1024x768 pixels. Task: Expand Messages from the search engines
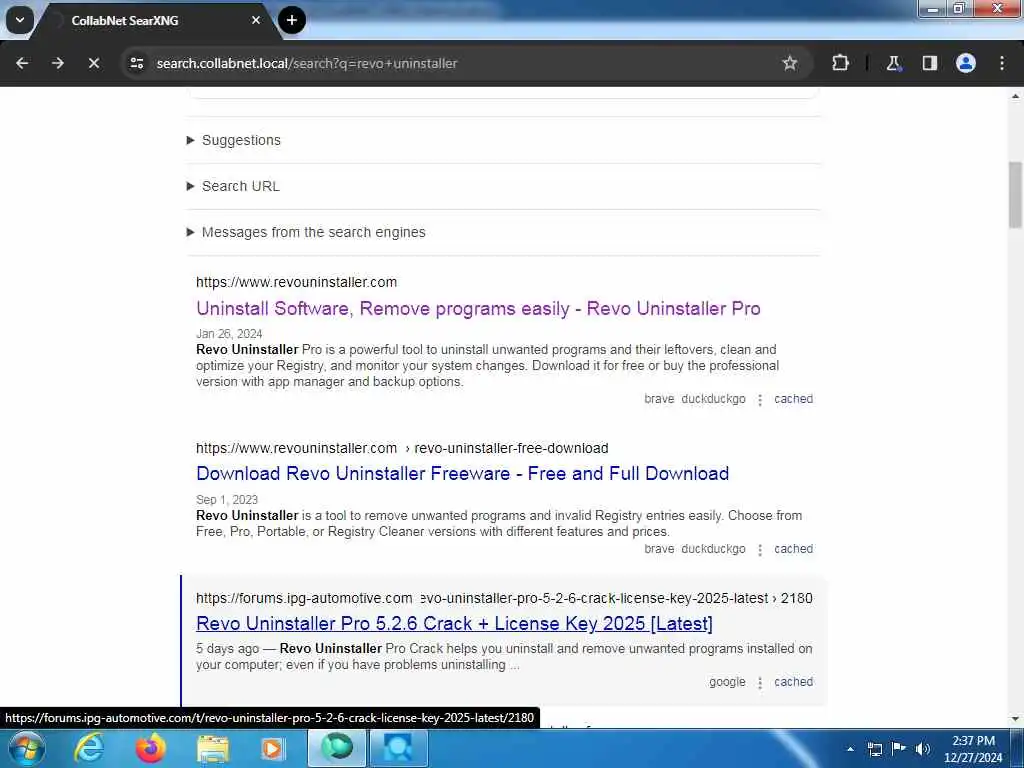coord(306,232)
